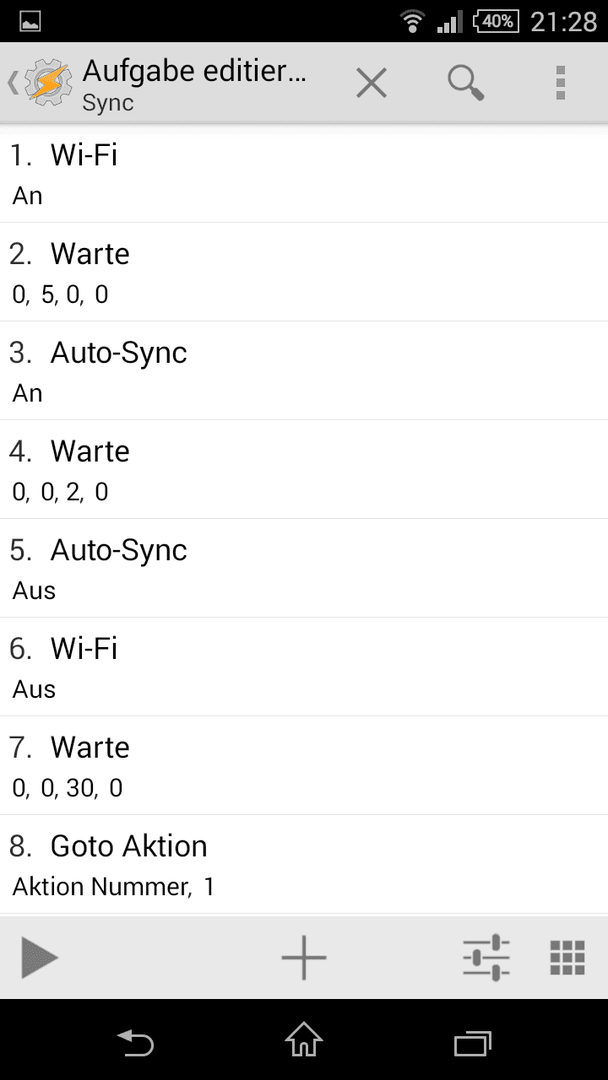Image resolution: width=608 pixels, height=1080 pixels.
Task: Open action 8 Goto Aktion
Action: coord(304,864)
